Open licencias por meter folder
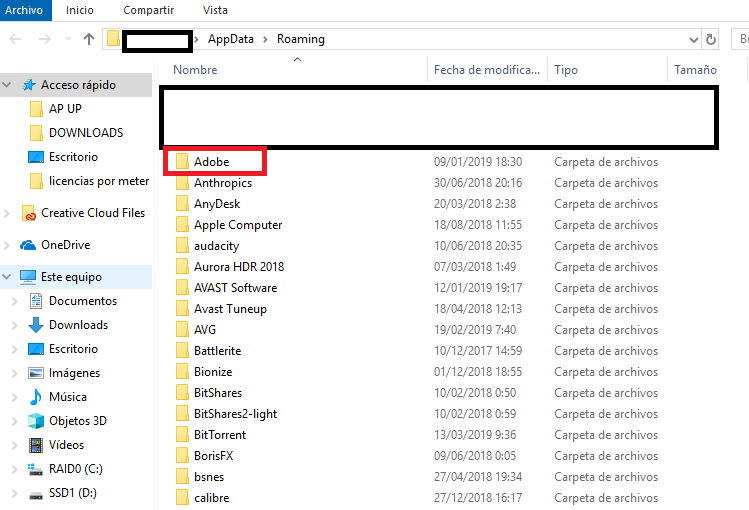 click(x=99, y=181)
